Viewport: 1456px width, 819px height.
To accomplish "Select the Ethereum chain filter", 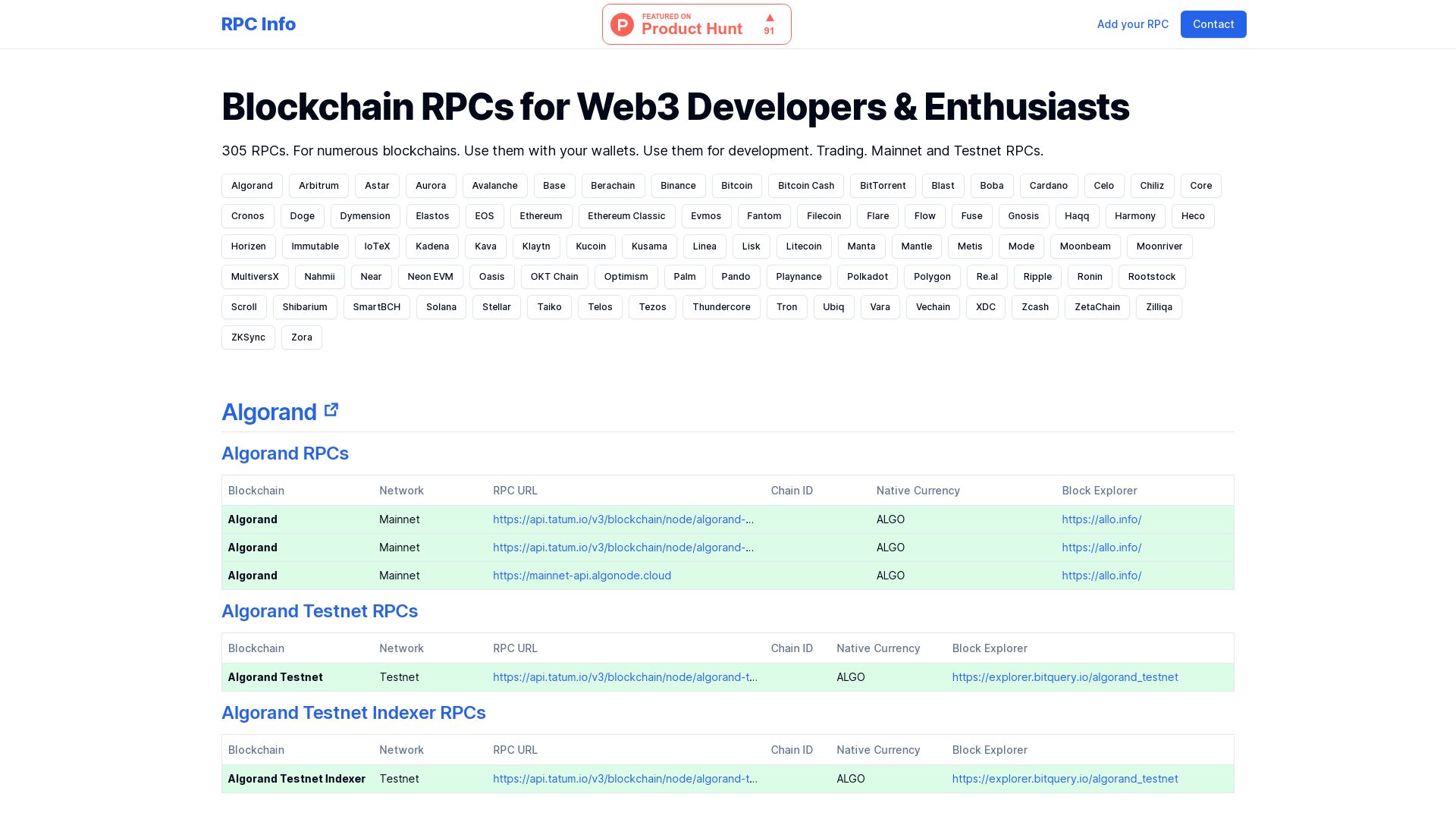I will pyautogui.click(x=541, y=216).
